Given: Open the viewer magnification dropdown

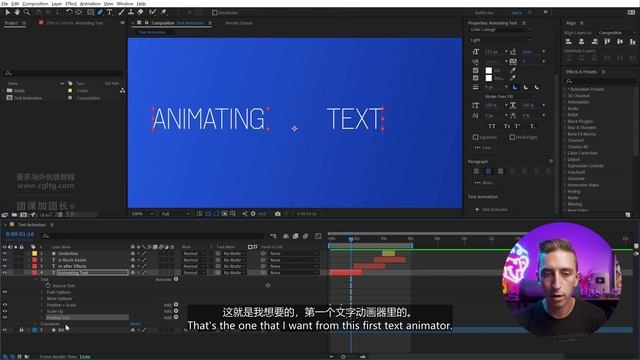Looking at the screenshot, I should (x=142, y=213).
